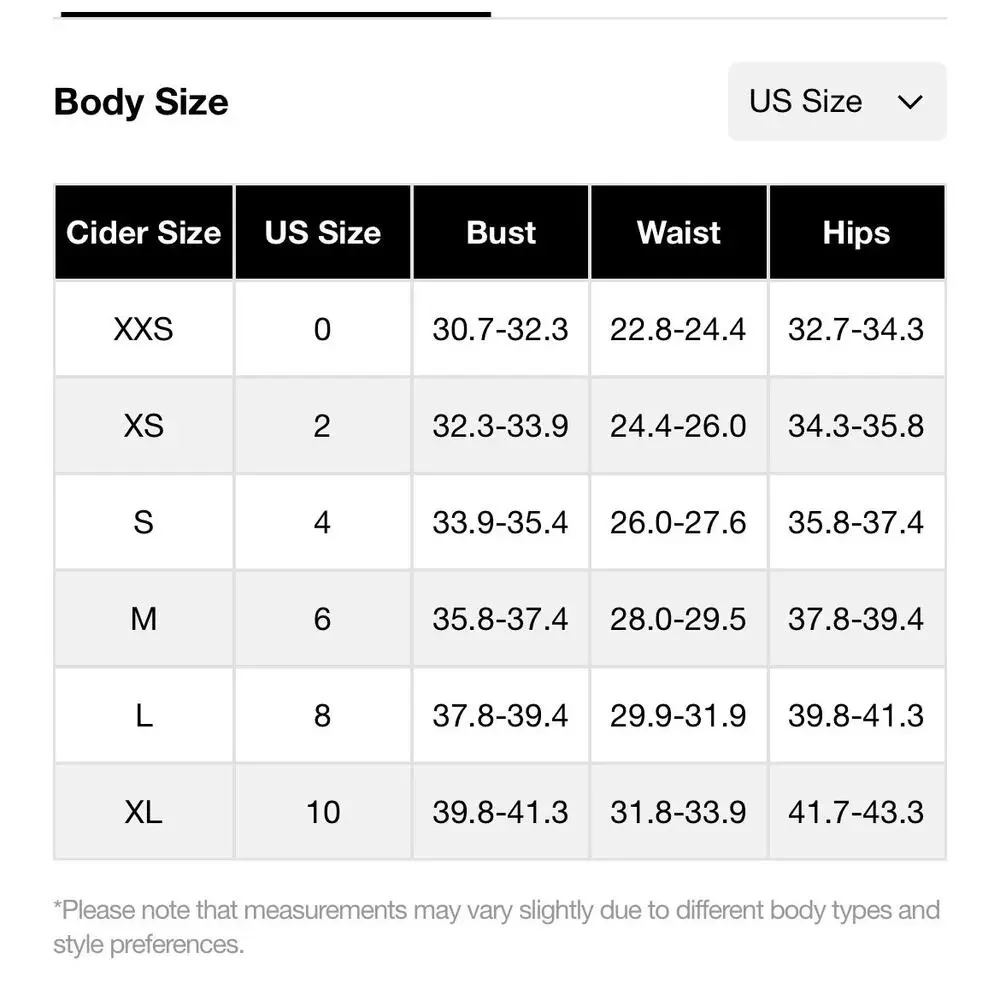Click the US size 10 cell
This screenshot has width=1000, height=1000.
click(x=322, y=812)
